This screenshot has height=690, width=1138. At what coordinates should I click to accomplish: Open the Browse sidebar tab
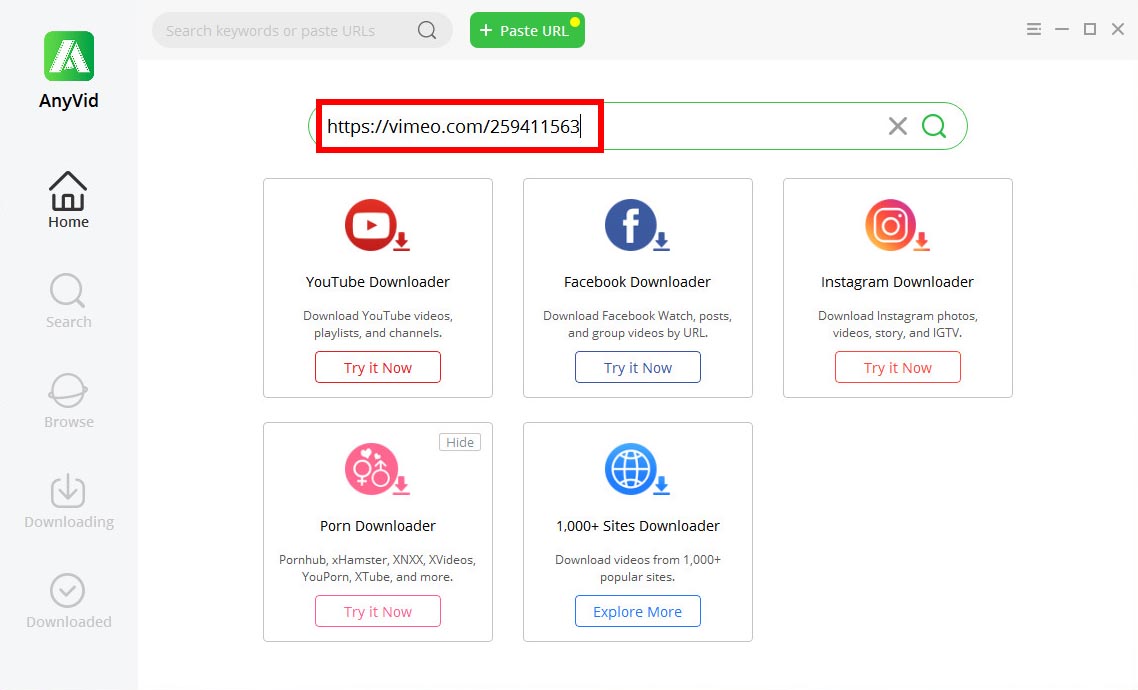click(x=68, y=401)
